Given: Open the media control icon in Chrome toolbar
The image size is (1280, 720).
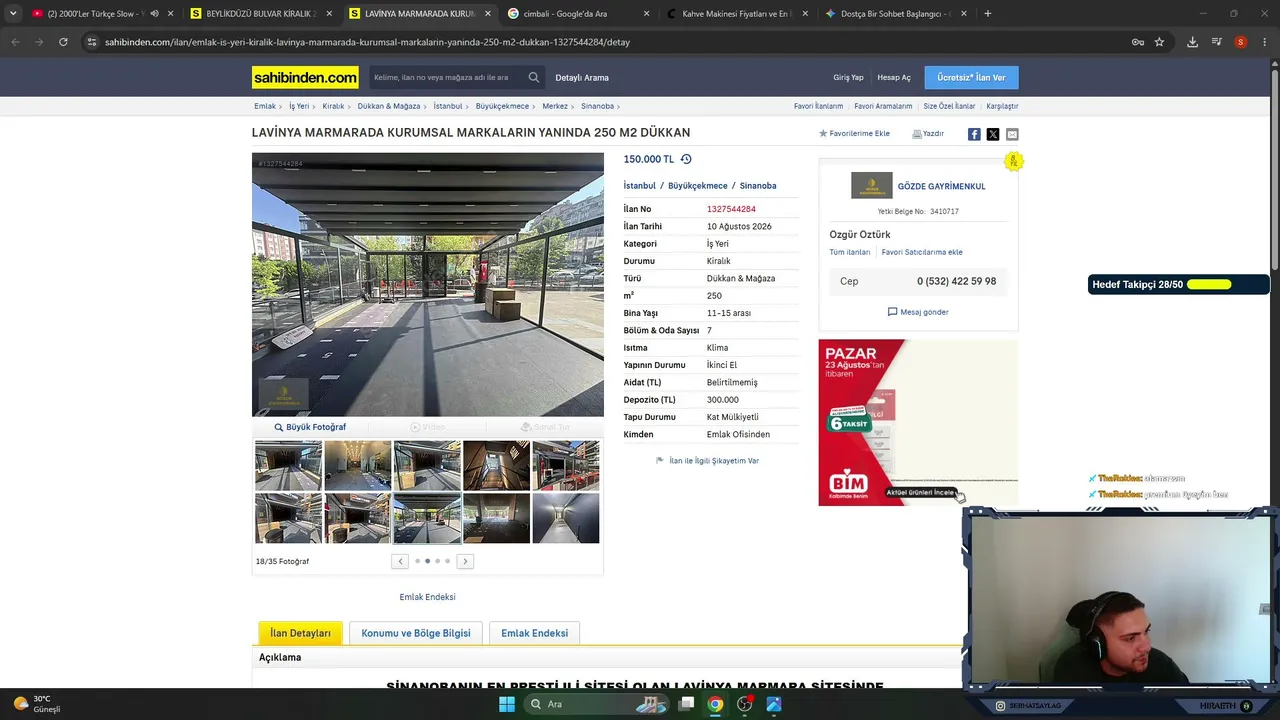Looking at the screenshot, I should 1217,42.
